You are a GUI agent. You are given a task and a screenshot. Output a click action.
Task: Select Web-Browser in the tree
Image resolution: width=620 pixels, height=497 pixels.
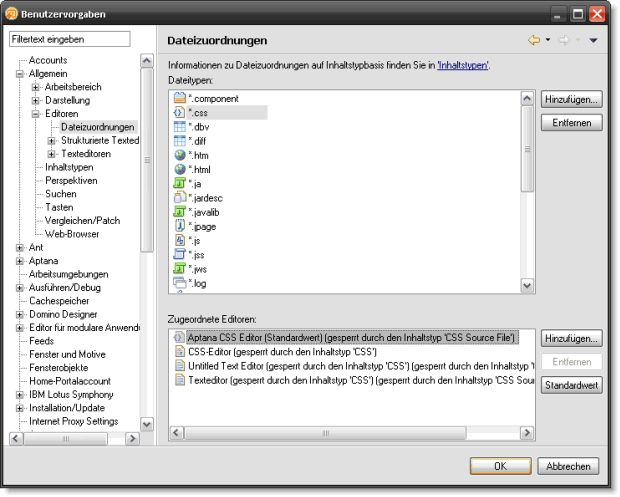click(x=72, y=234)
